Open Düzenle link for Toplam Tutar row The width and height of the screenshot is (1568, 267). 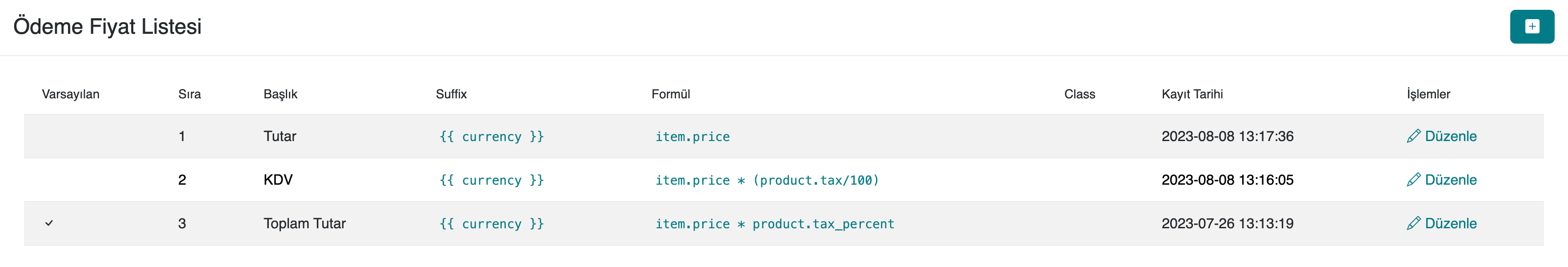[x=1451, y=224]
